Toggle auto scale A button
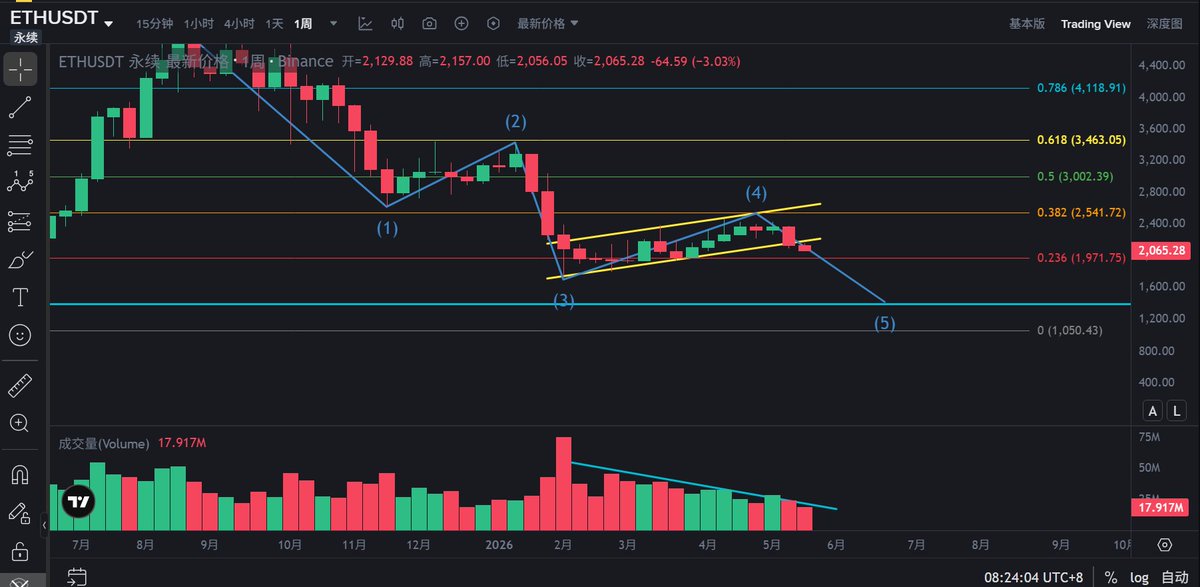 point(1153,410)
